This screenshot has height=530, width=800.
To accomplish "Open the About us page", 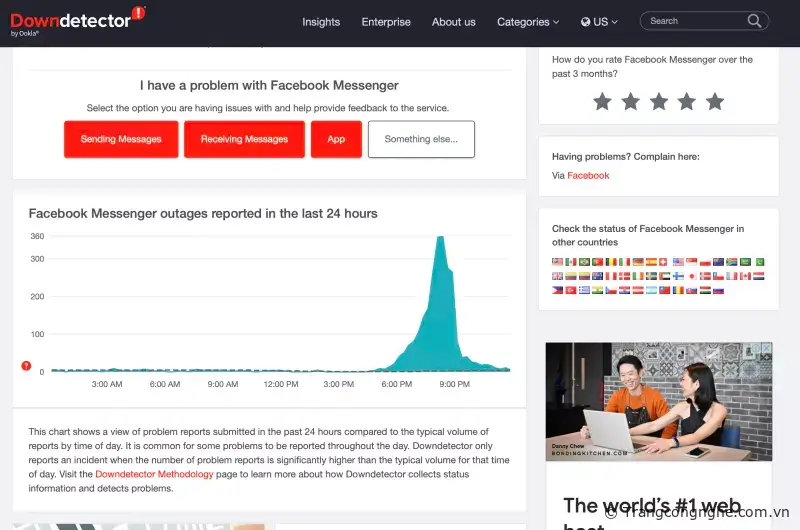I will coord(453,22).
